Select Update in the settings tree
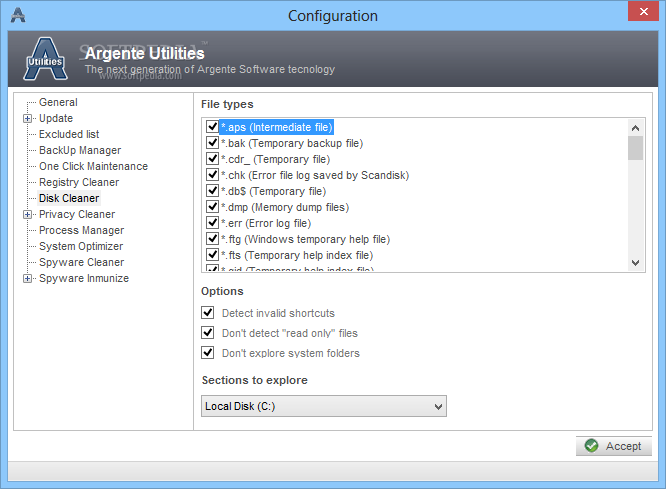The width and height of the screenshot is (666, 489). (56, 119)
